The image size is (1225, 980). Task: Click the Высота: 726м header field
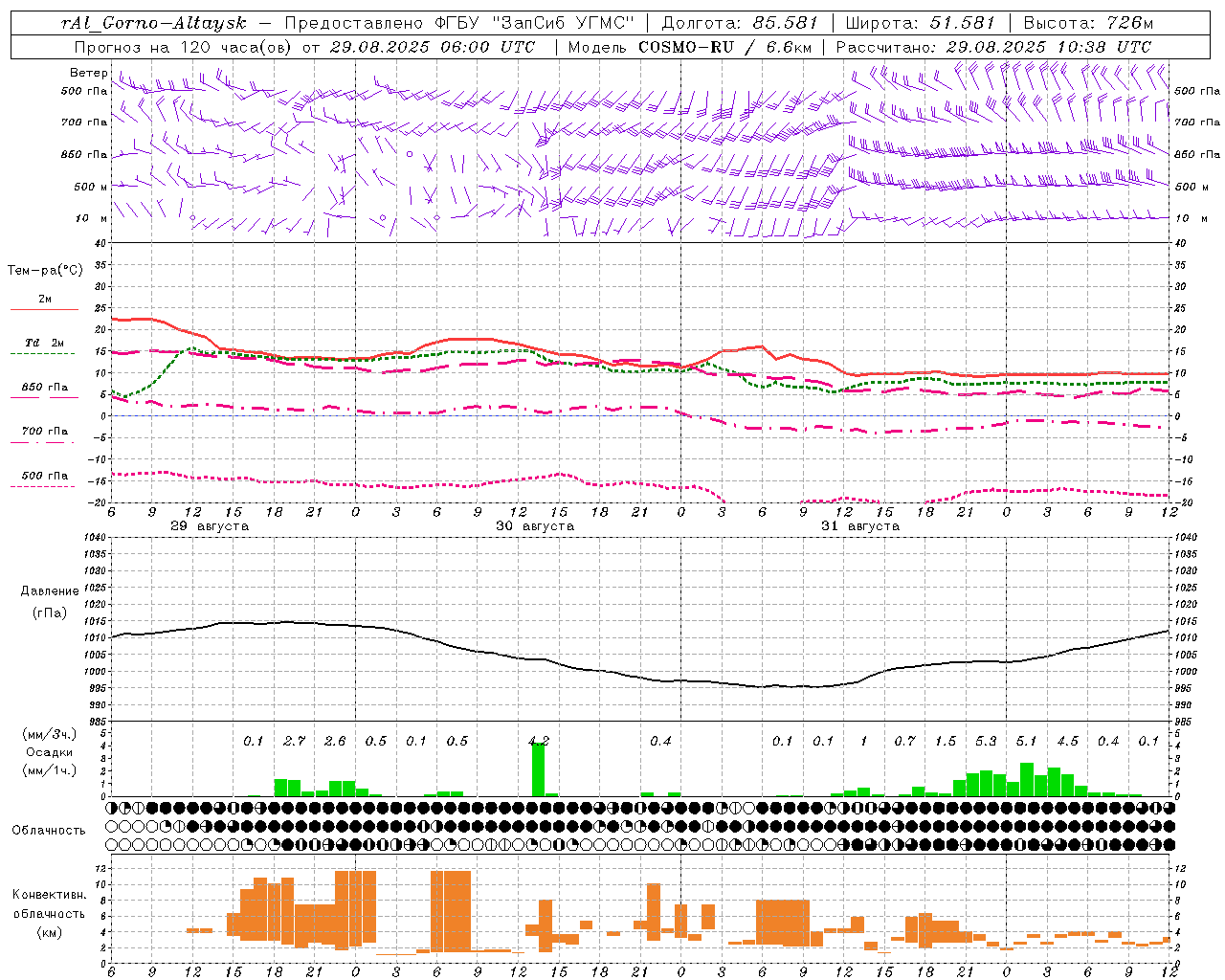(x=1088, y=23)
